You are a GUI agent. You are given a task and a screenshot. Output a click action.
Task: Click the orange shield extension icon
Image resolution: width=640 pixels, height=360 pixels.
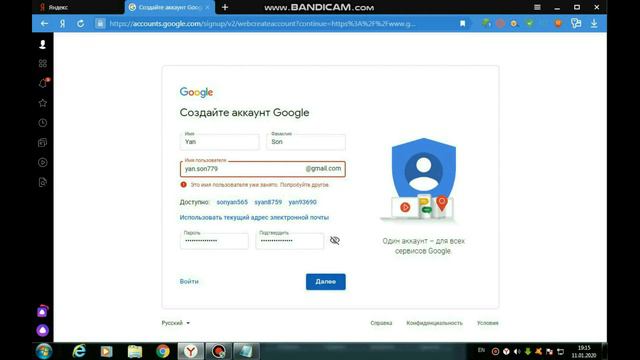click(558, 23)
